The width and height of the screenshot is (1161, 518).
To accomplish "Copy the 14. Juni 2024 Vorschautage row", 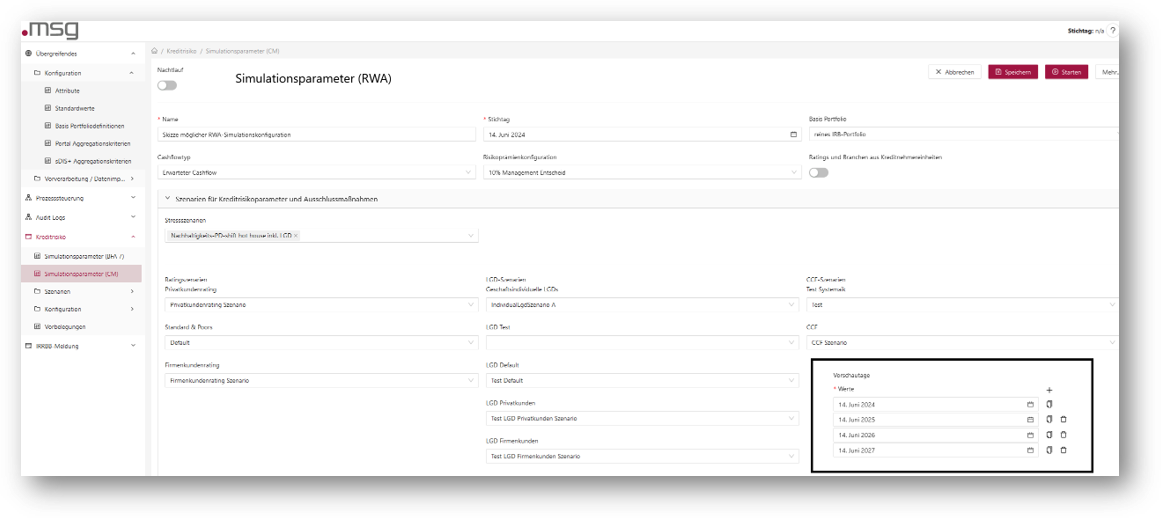I will (x=1049, y=405).
